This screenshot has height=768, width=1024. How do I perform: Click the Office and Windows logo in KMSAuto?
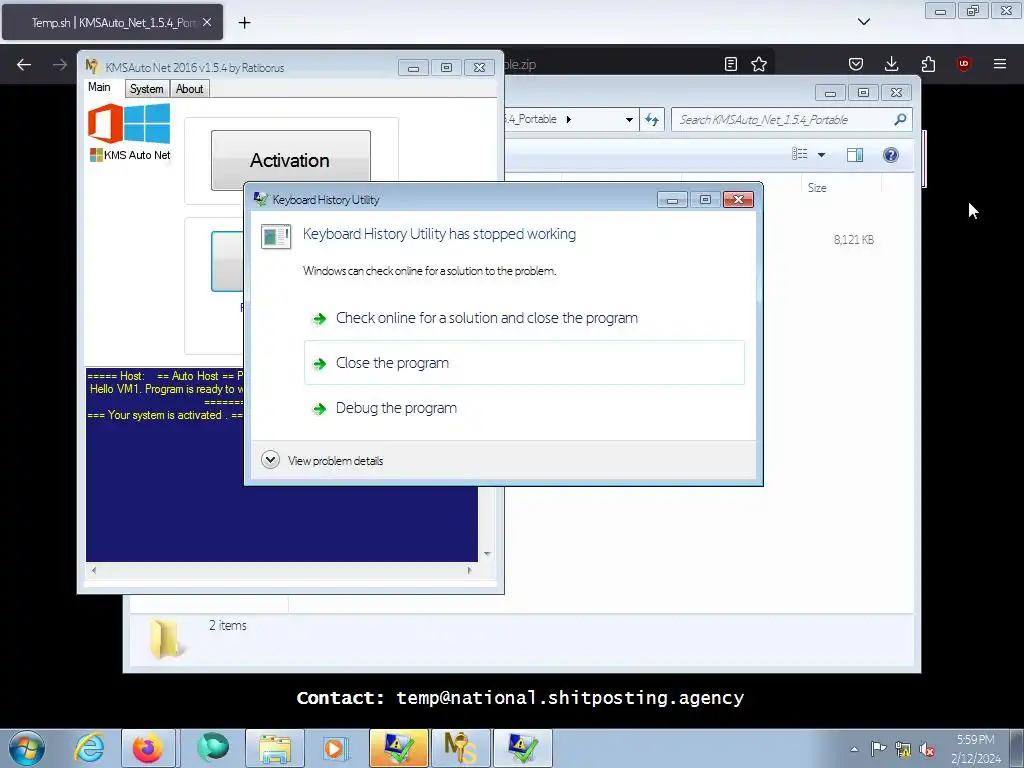point(129,123)
